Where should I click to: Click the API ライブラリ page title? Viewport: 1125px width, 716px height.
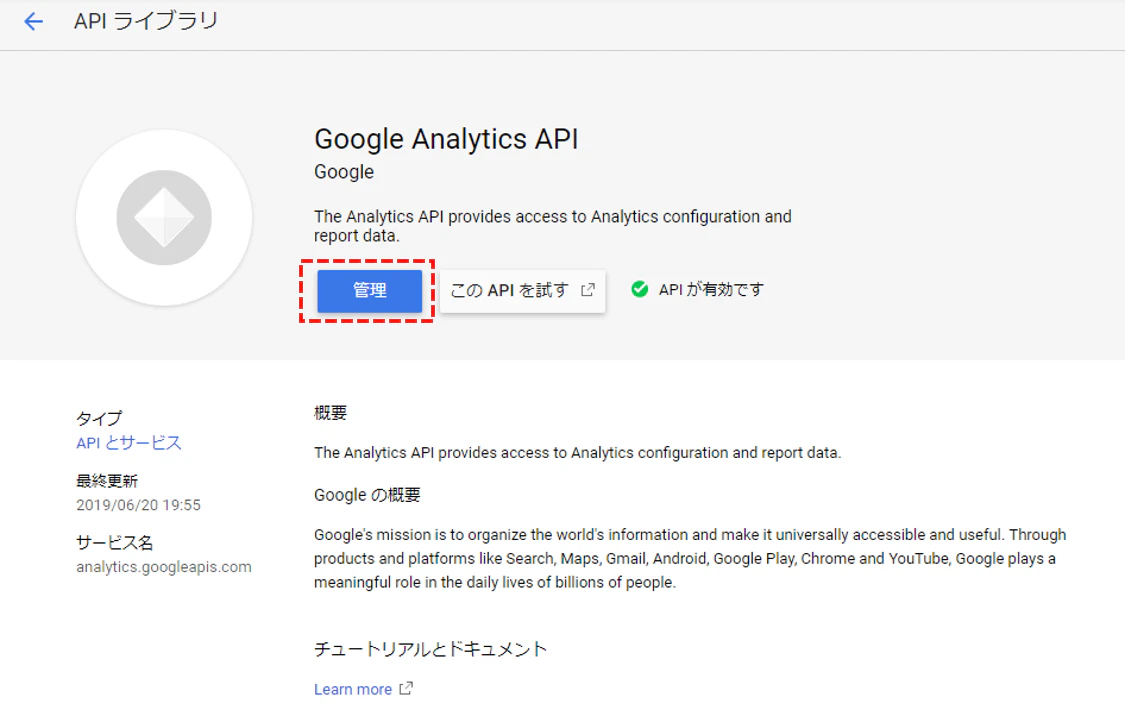pyautogui.click(x=146, y=22)
